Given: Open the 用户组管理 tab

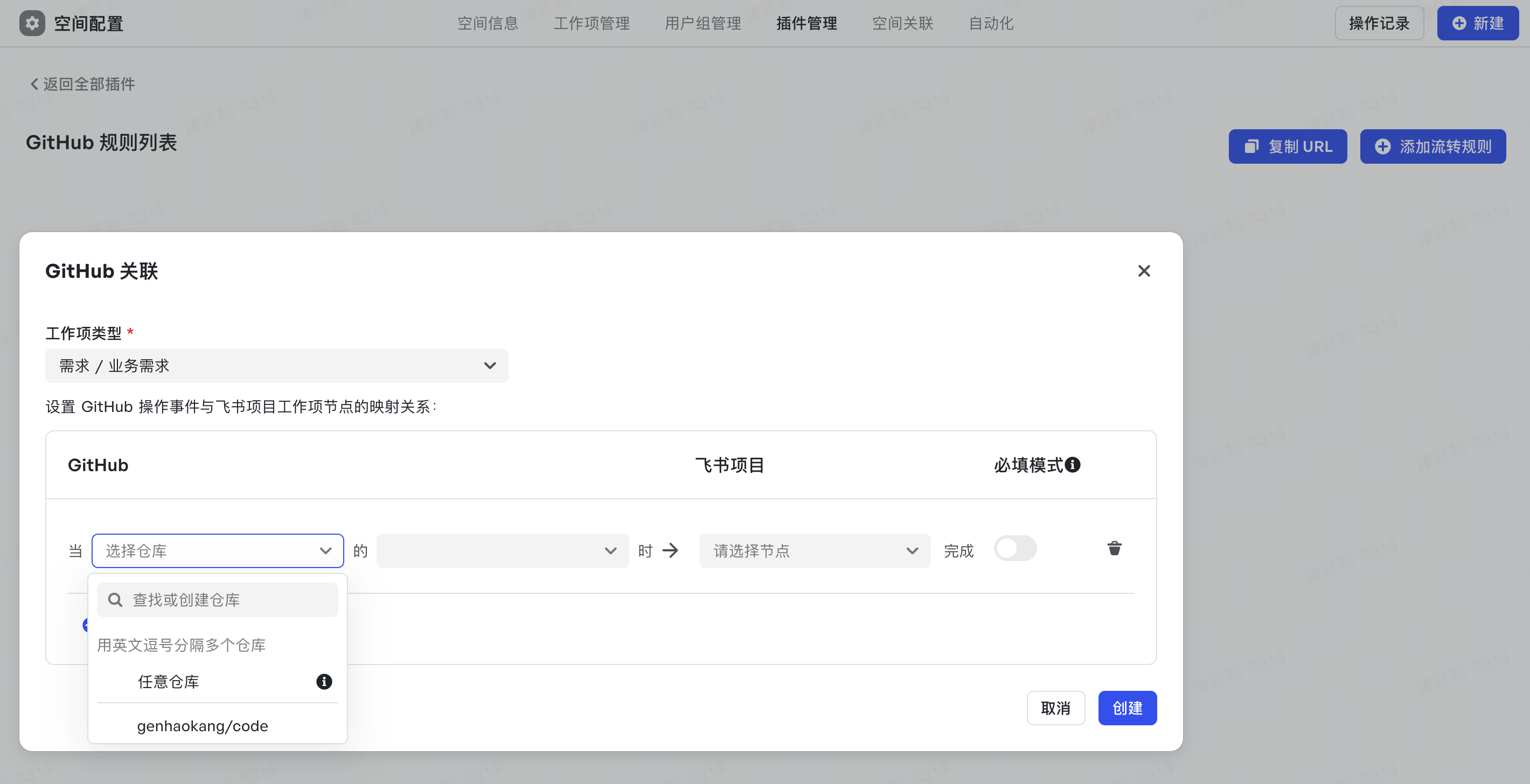Looking at the screenshot, I should (x=703, y=23).
